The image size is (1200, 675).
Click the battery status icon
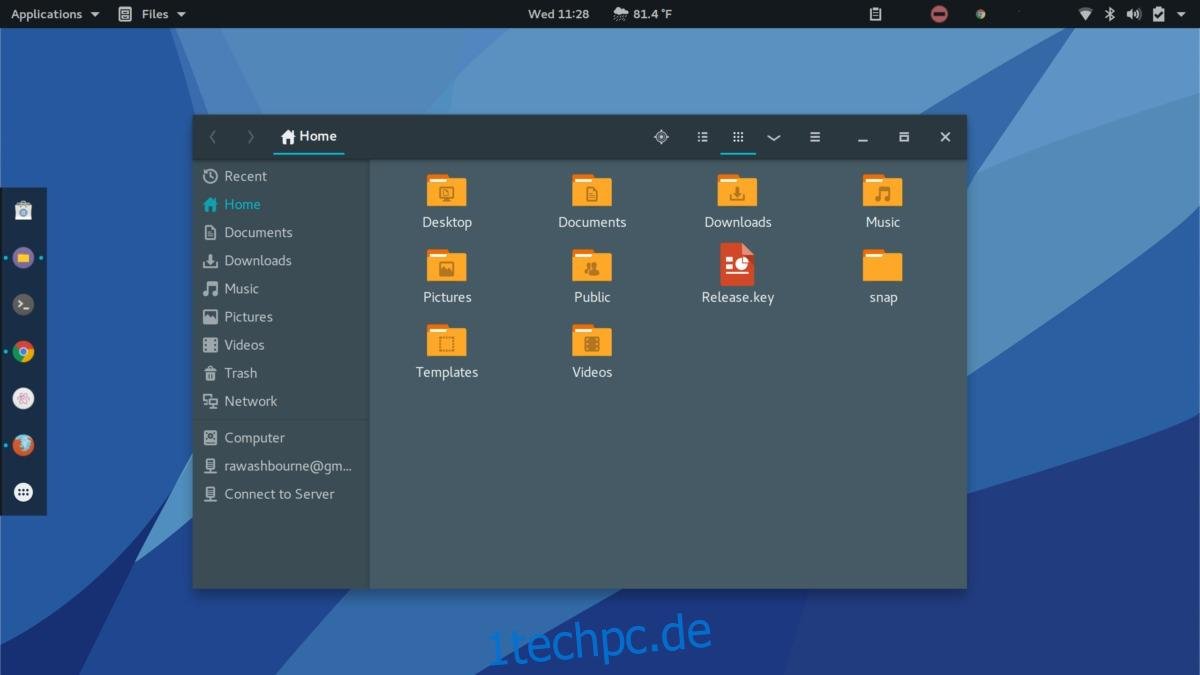[1159, 14]
